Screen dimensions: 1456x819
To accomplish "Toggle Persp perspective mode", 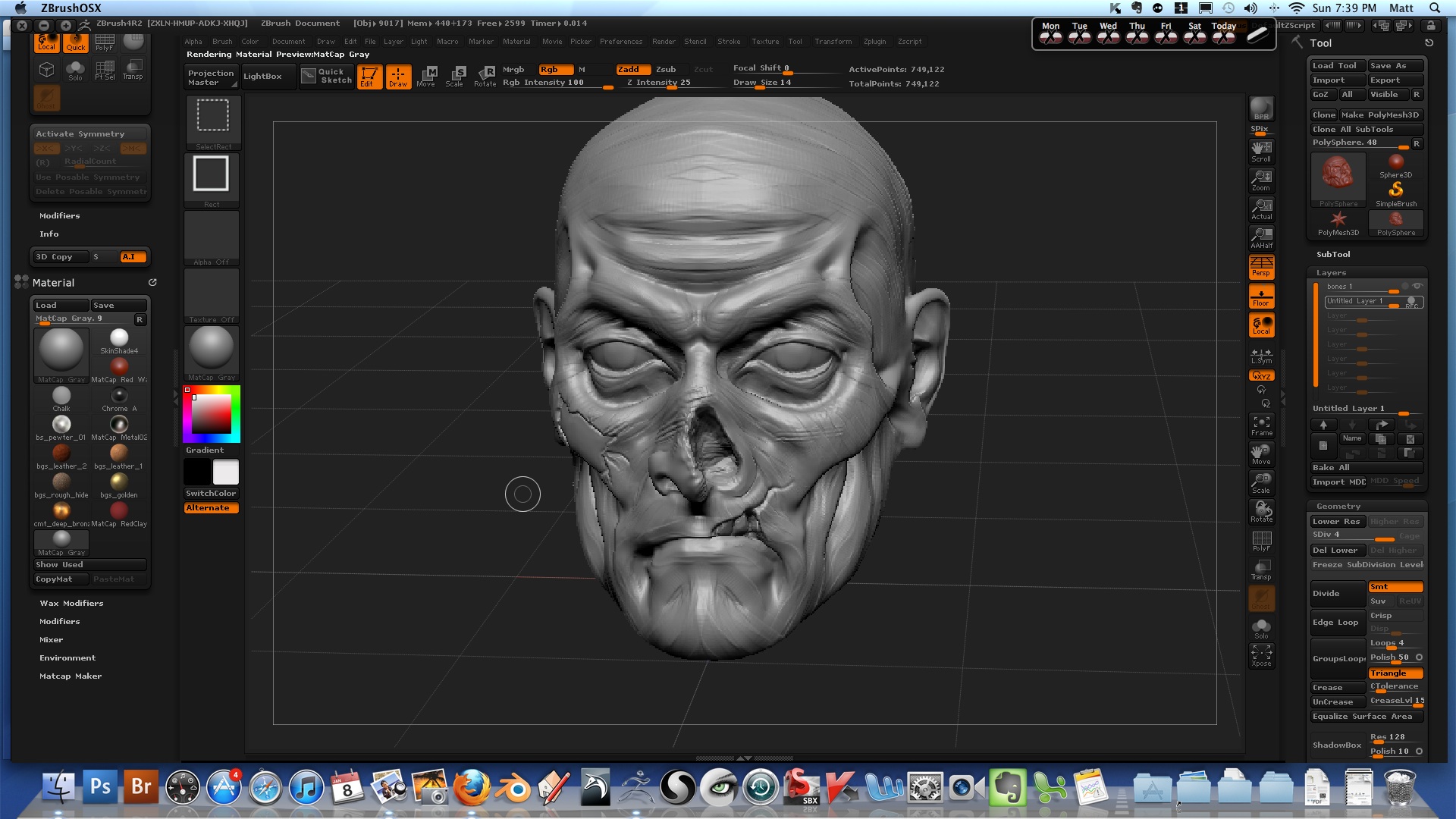I will pos(1261,267).
